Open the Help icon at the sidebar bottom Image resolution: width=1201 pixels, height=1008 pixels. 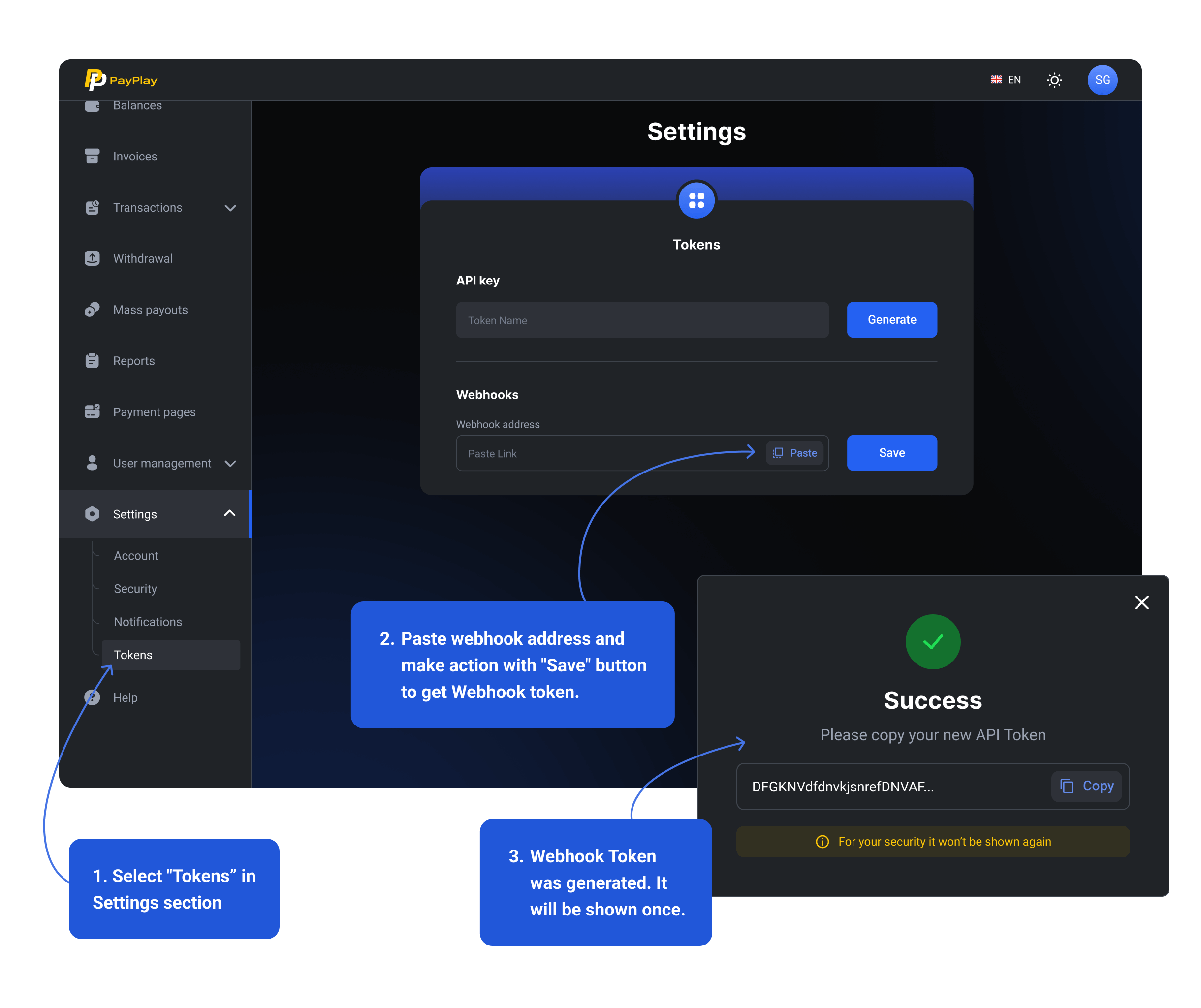[x=92, y=697]
